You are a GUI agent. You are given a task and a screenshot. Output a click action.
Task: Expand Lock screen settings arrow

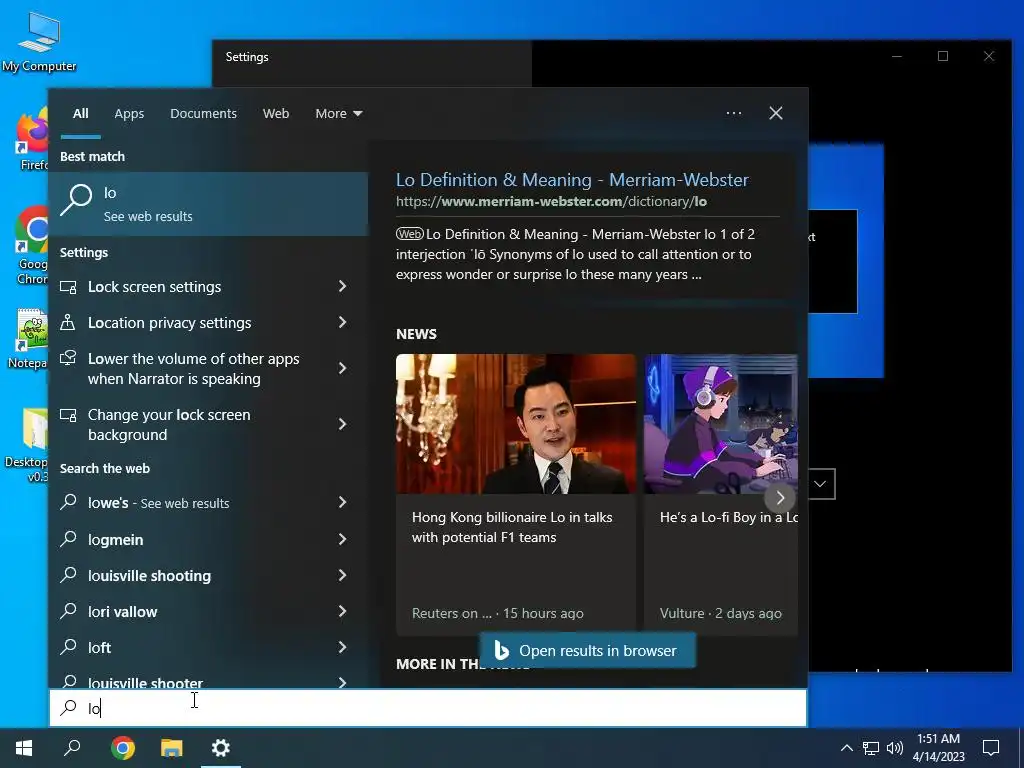point(342,286)
